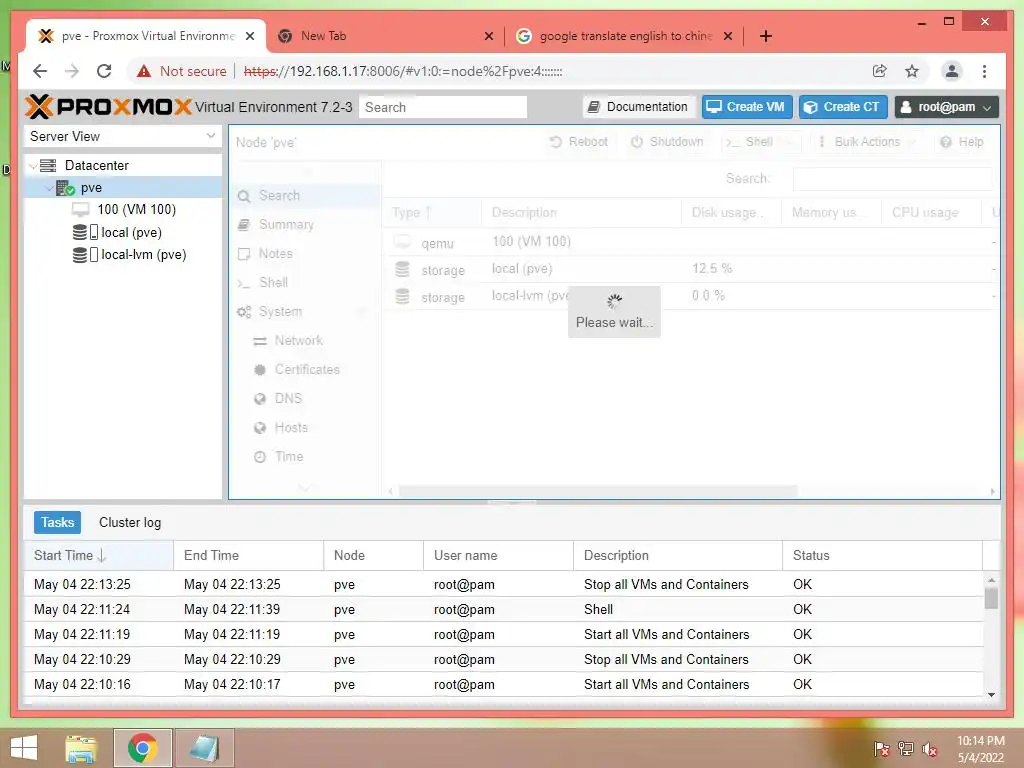Bookmark this page with the star icon

[x=912, y=71]
